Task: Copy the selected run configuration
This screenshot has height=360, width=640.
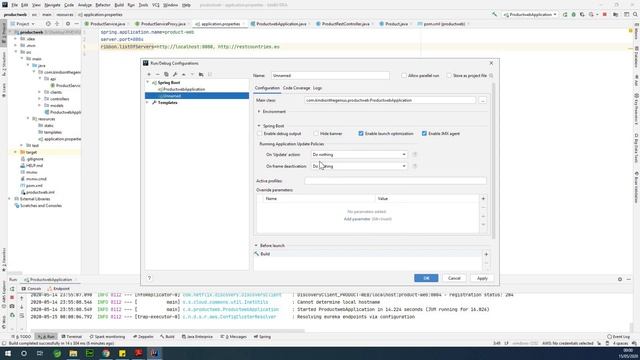Action: (x=166, y=74)
